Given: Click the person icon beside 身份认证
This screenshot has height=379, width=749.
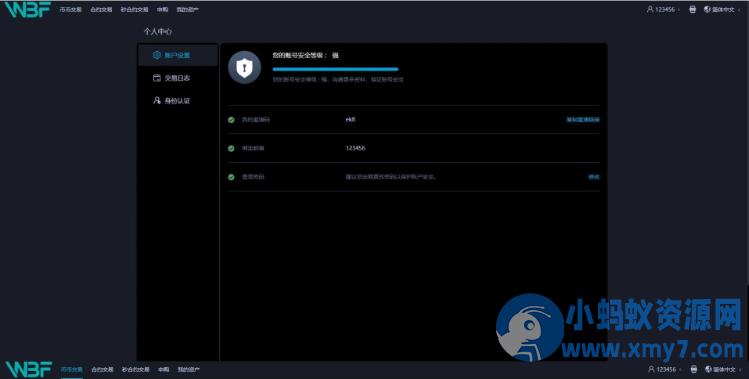Looking at the screenshot, I should [157, 100].
